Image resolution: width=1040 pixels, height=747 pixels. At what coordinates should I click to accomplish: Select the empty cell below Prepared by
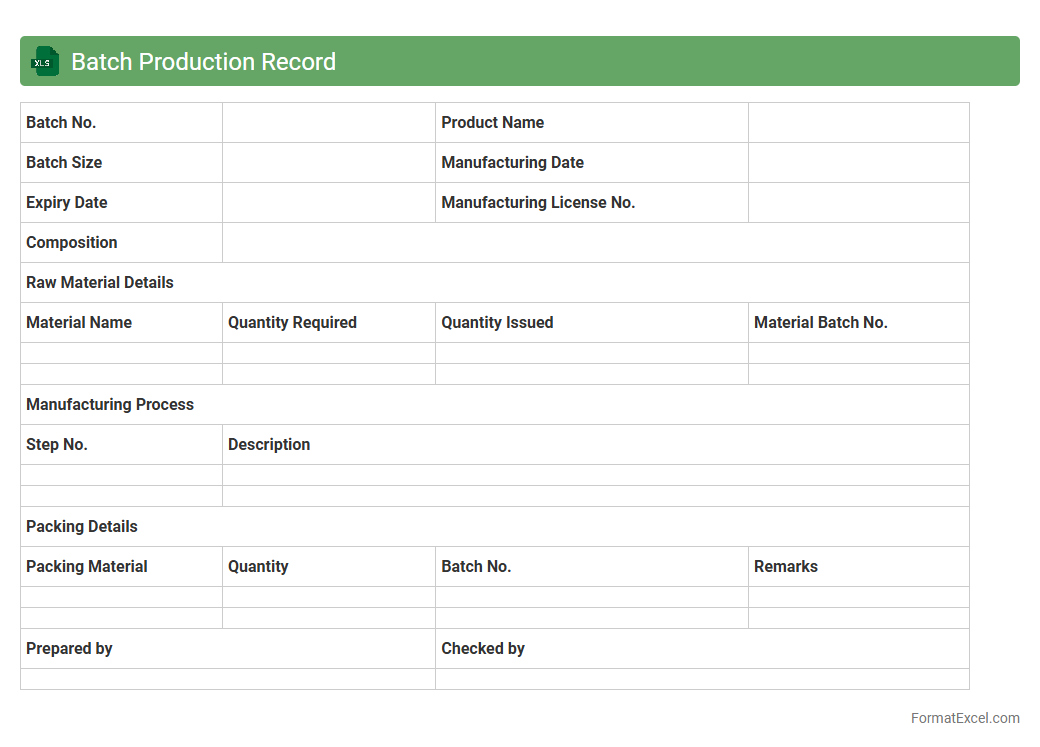pyautogui.click(x=227, y=679)
